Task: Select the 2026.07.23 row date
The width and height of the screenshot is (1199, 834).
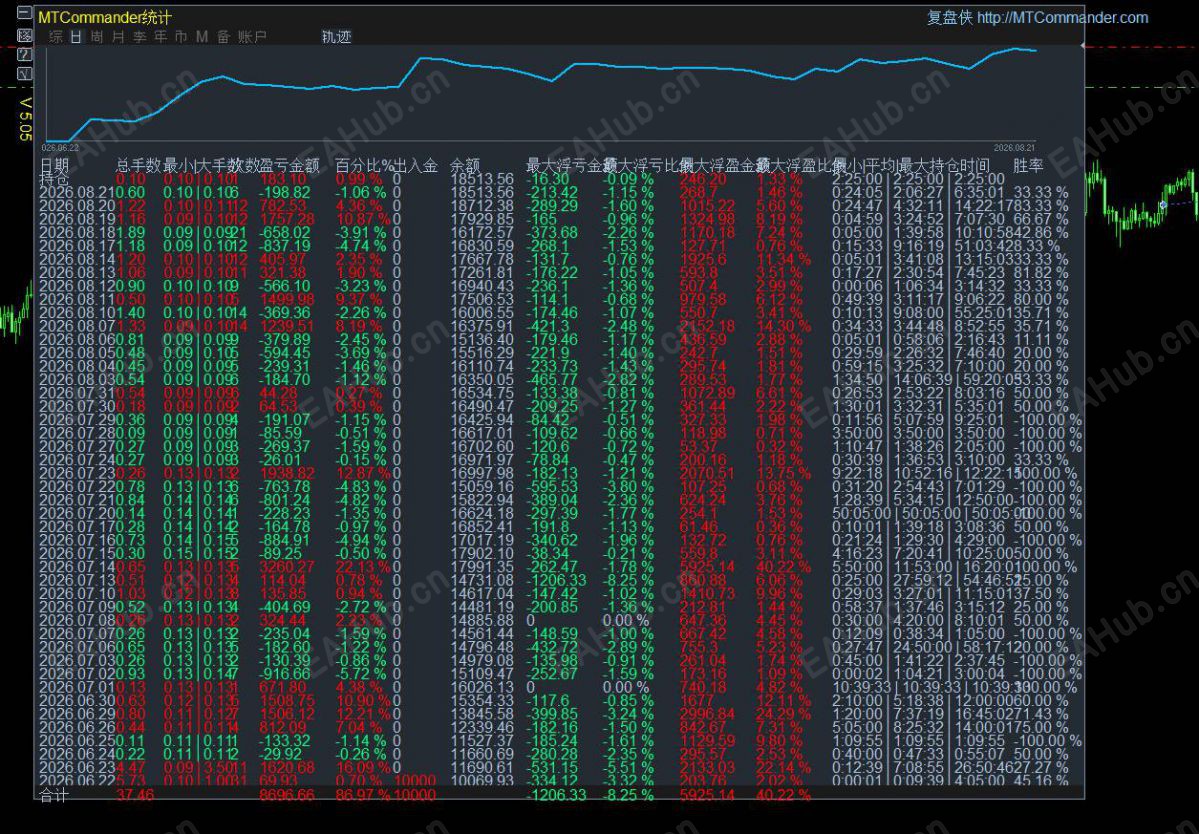Action: point(76,473)
